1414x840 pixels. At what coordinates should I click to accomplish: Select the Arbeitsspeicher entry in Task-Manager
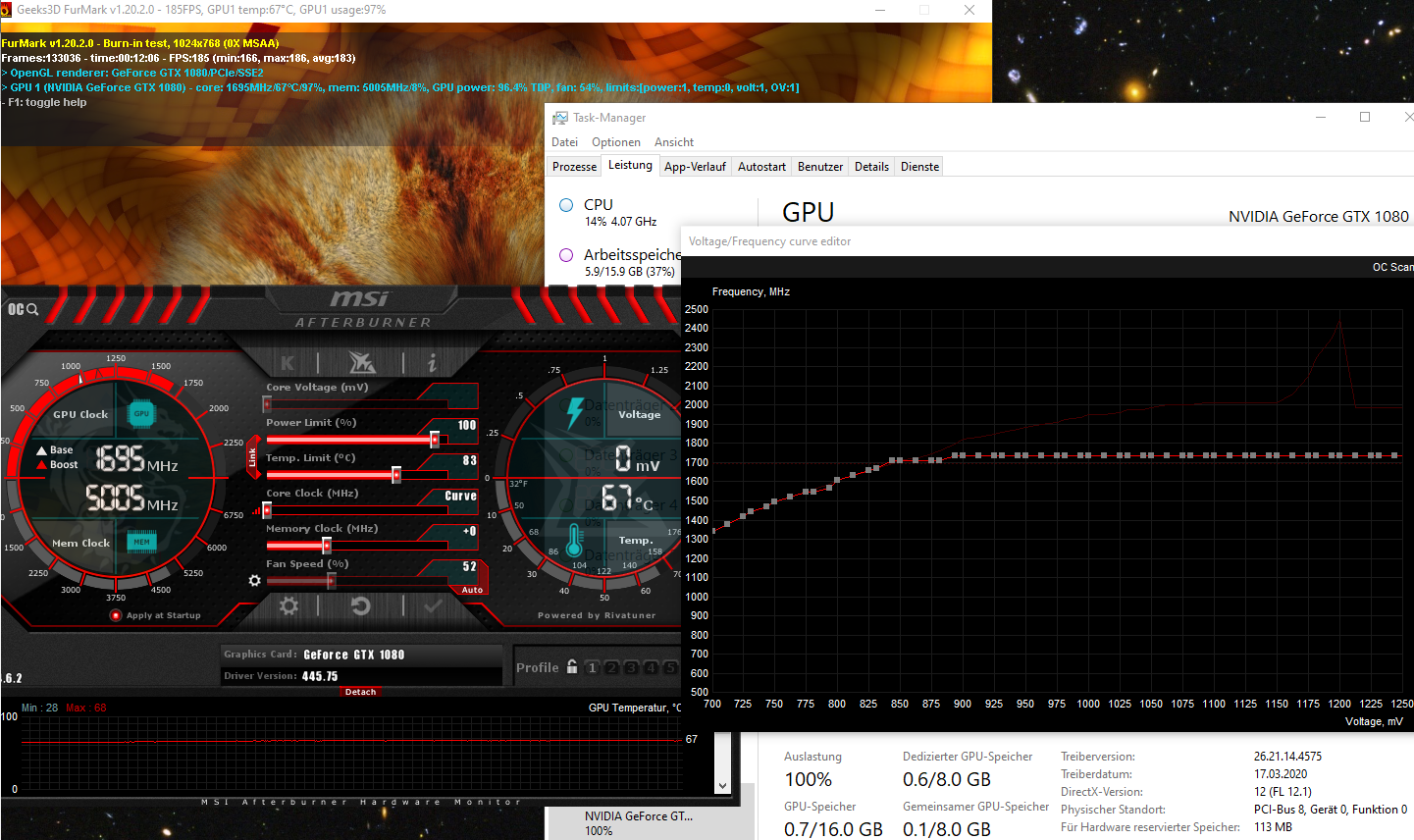coord(618,262)
